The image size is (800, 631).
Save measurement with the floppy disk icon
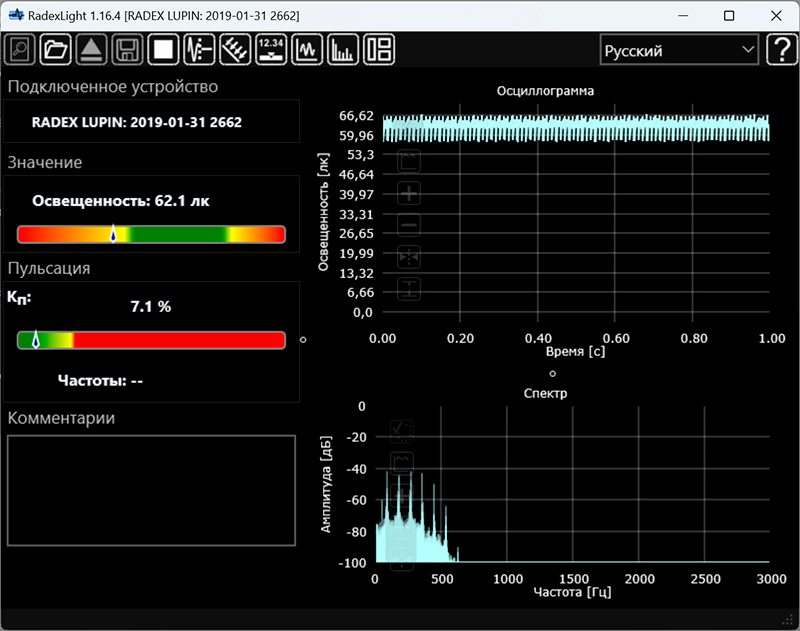click(x=126, y=49)
